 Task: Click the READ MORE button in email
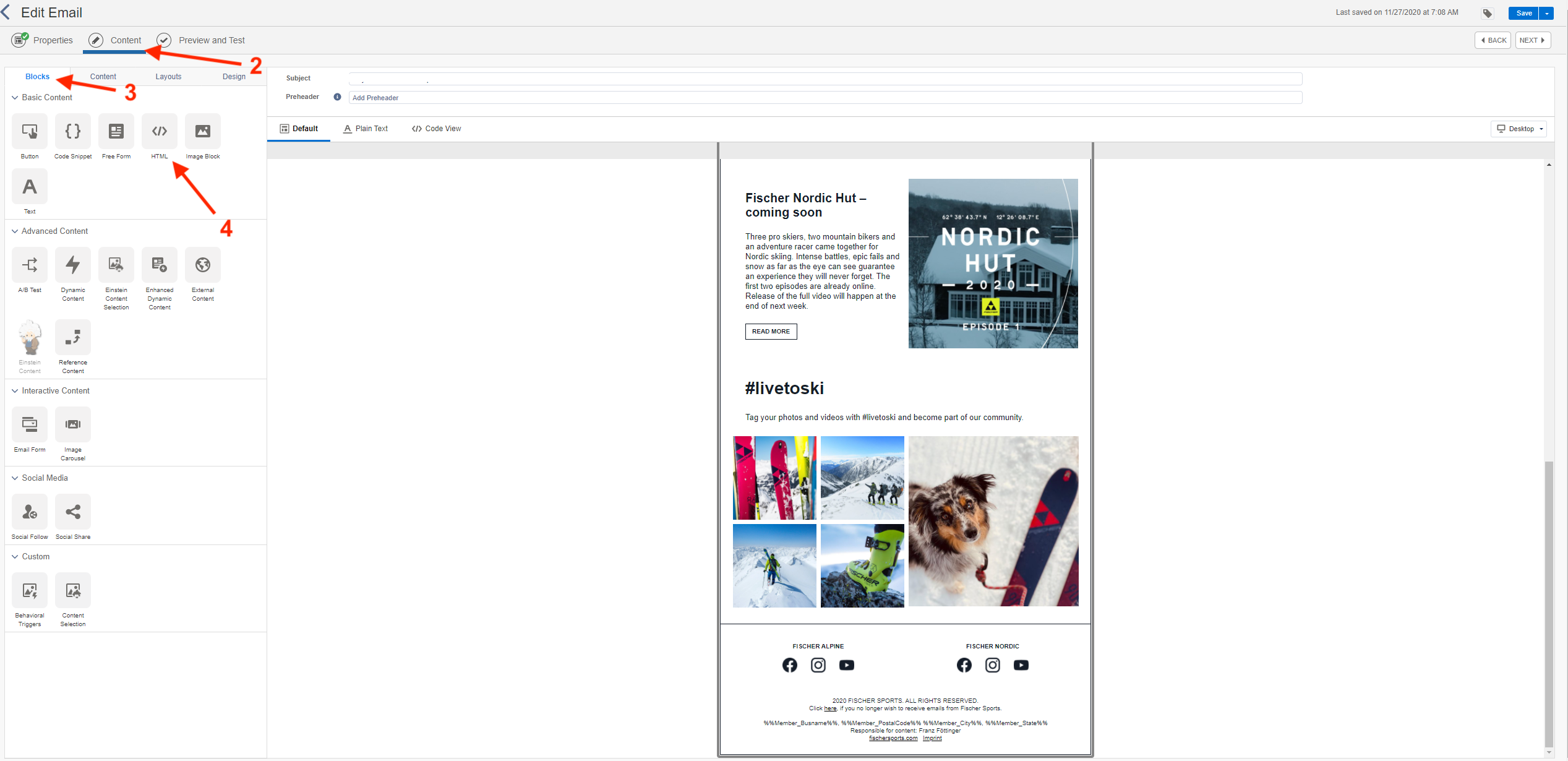(x=771, y=332)
